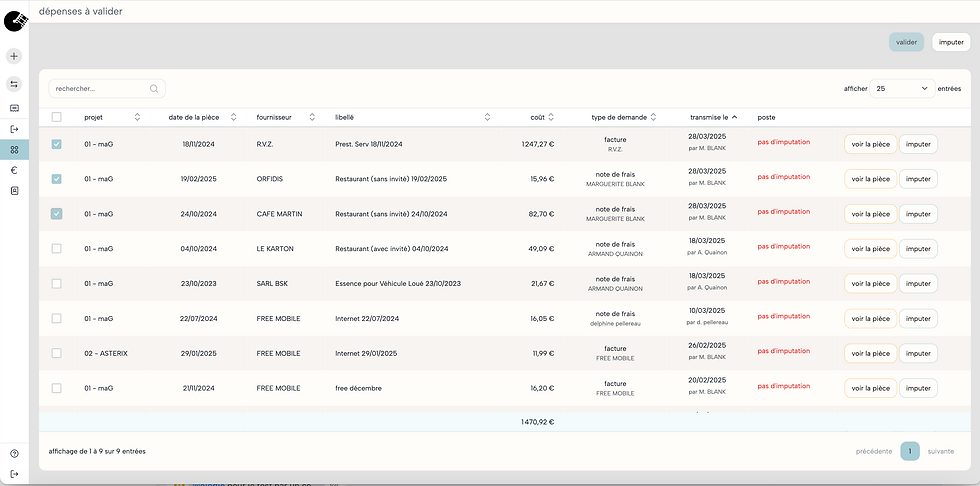Click the valider button at top
Viewport: 980px width, 486px height.
point(906,42)
